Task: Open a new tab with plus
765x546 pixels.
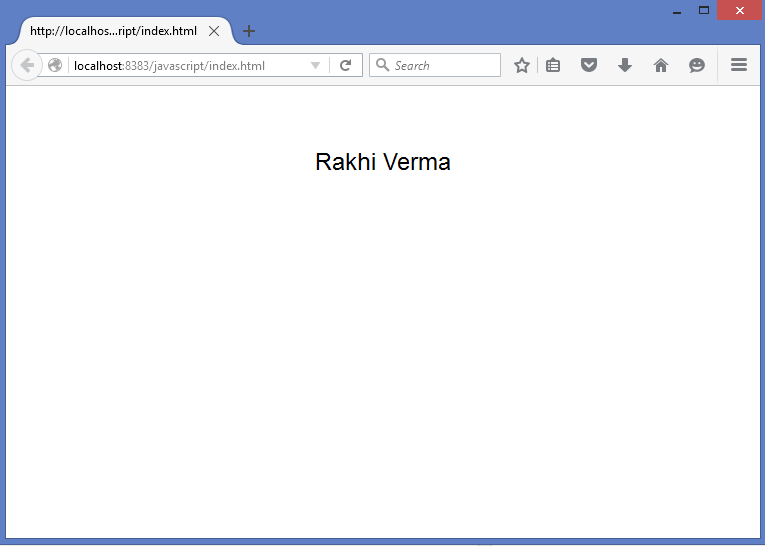Action: point(249,31)
